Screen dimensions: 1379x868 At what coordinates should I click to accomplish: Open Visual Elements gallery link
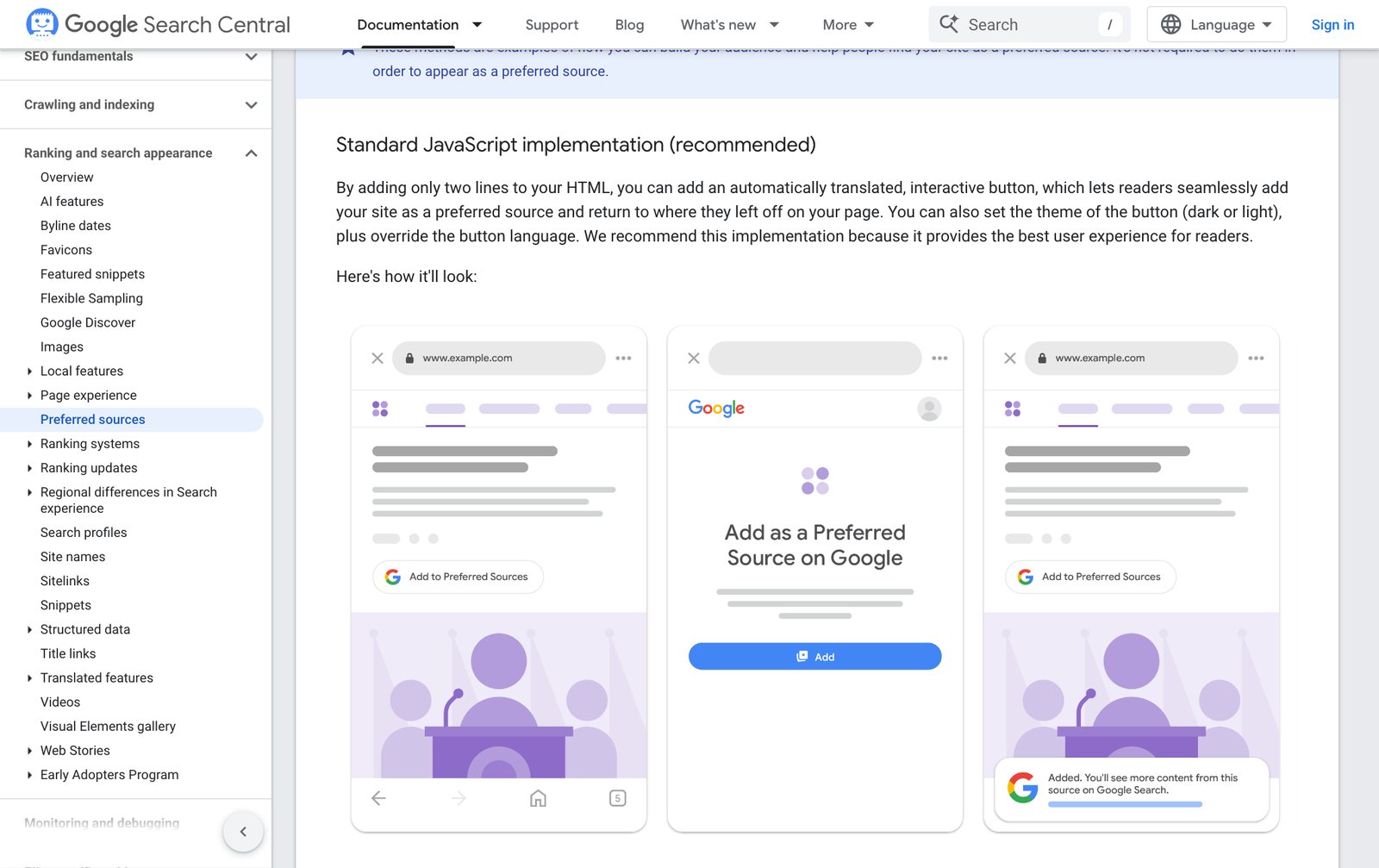[x=108, y=727]
